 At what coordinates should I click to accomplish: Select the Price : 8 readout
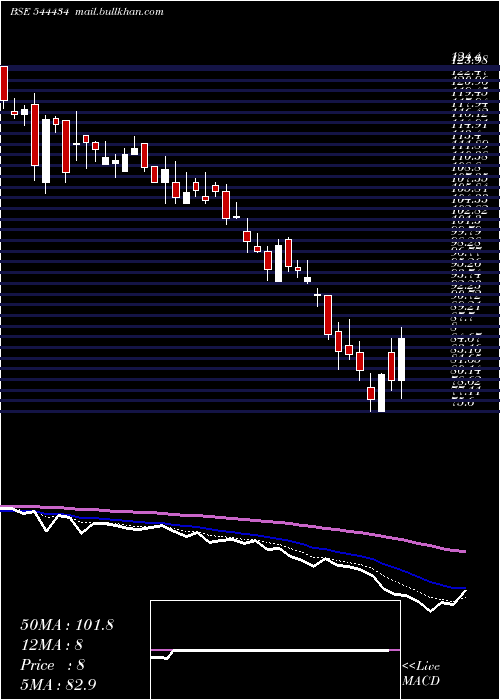pyautogui.click(x=53, y=665)
